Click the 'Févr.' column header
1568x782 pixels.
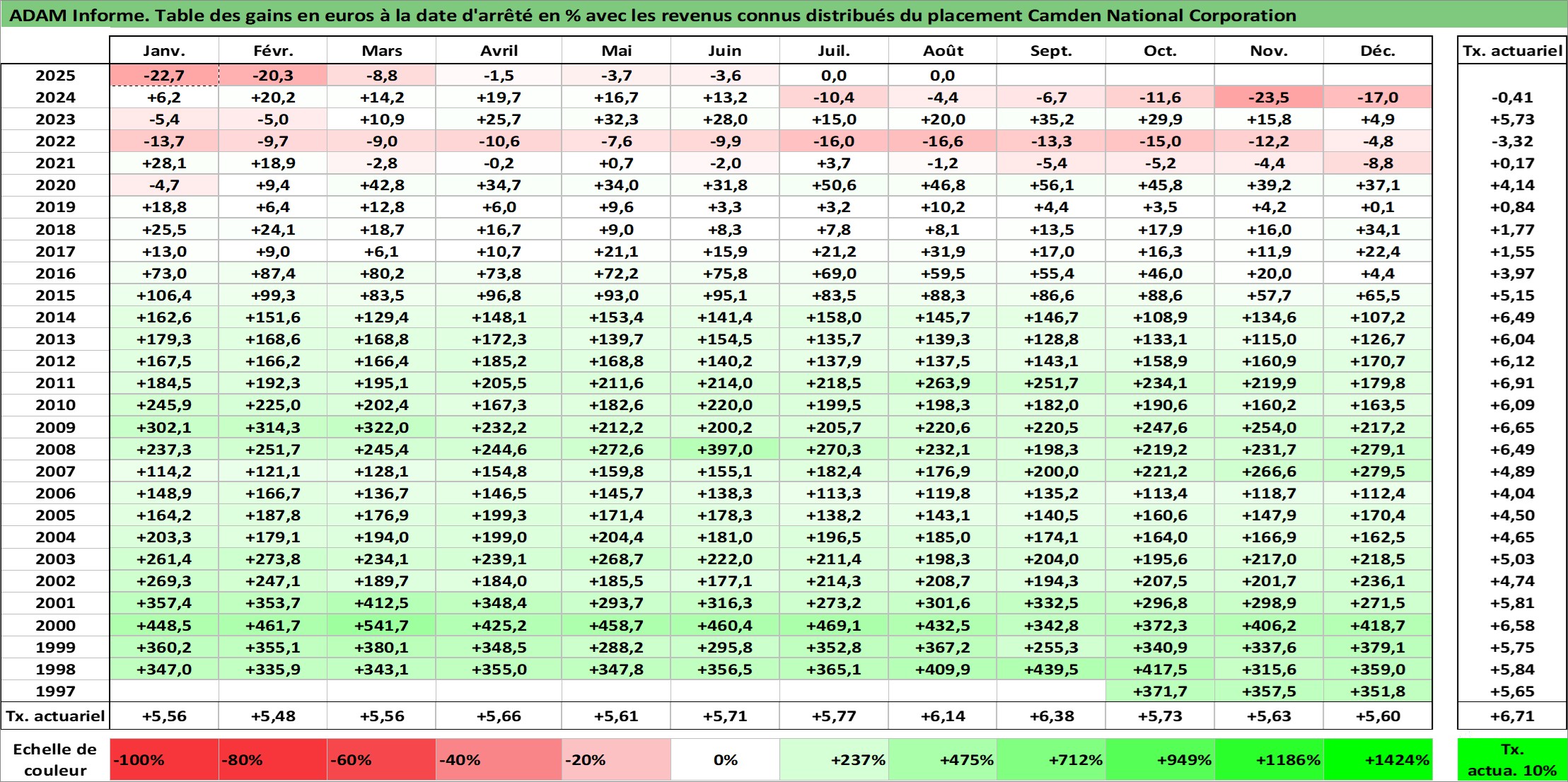pyautogui.click(x=273, y=51)
